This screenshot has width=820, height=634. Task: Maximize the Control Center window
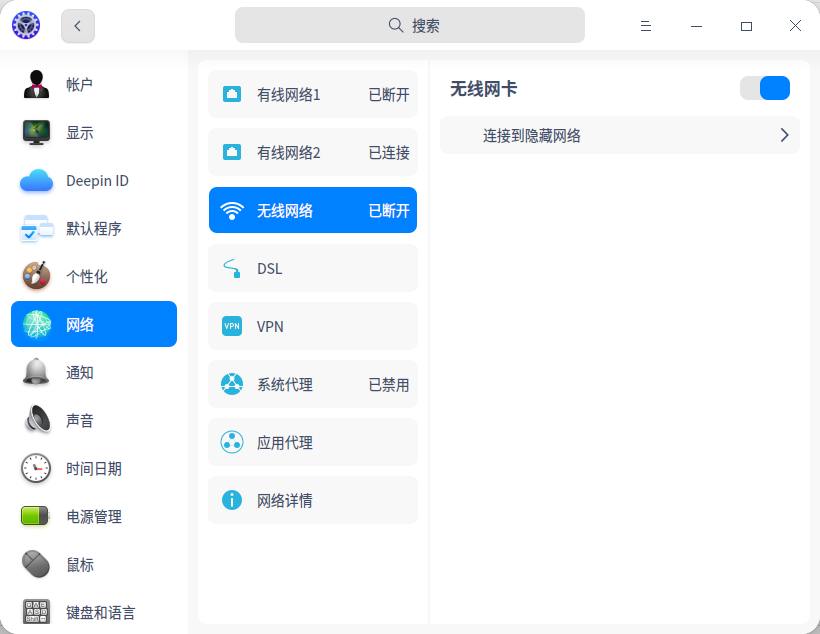pyautogui.click(x=746, y=26)
